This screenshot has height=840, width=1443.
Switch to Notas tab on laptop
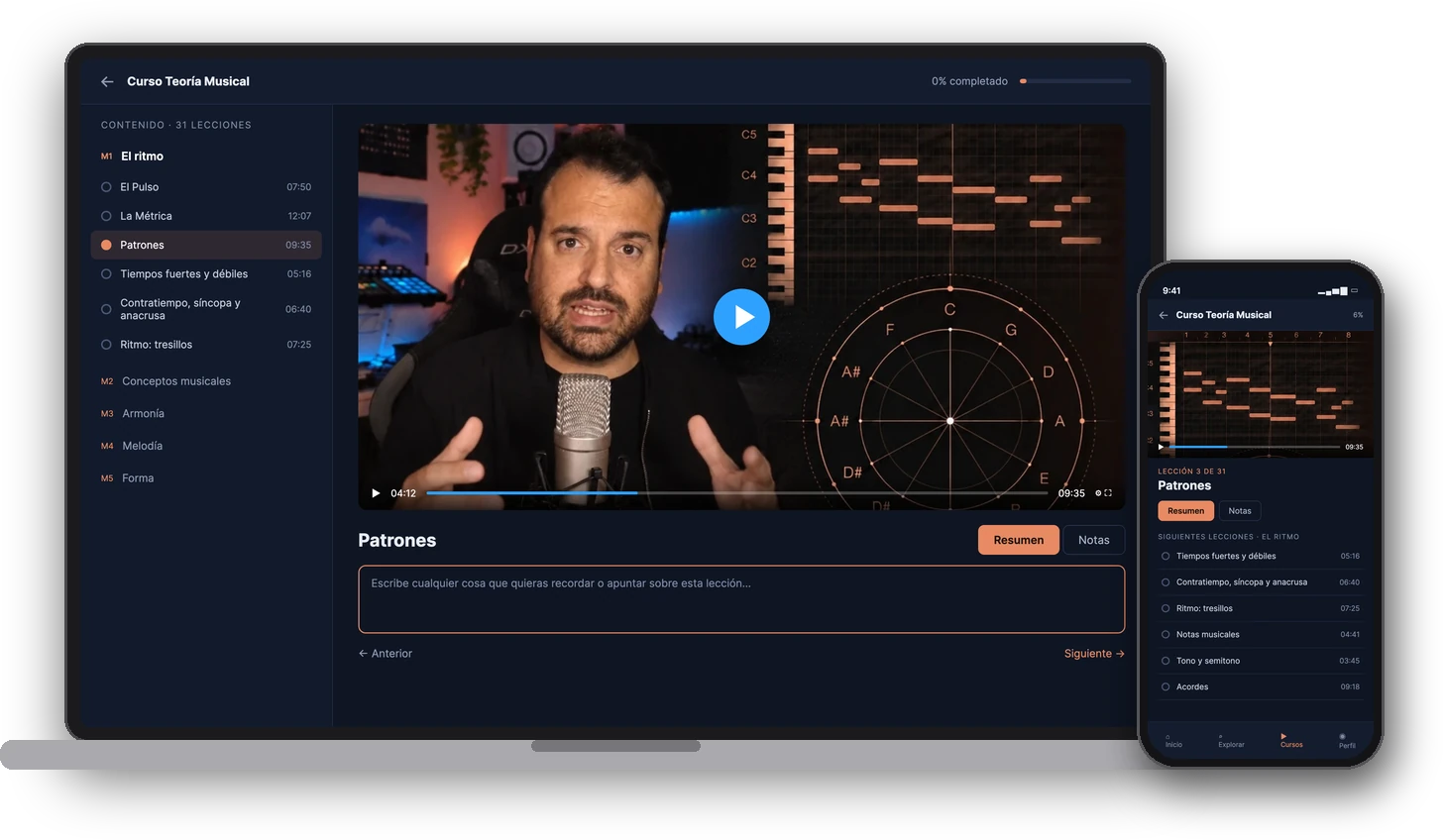pyautogui.click(x=1093, y=540)
